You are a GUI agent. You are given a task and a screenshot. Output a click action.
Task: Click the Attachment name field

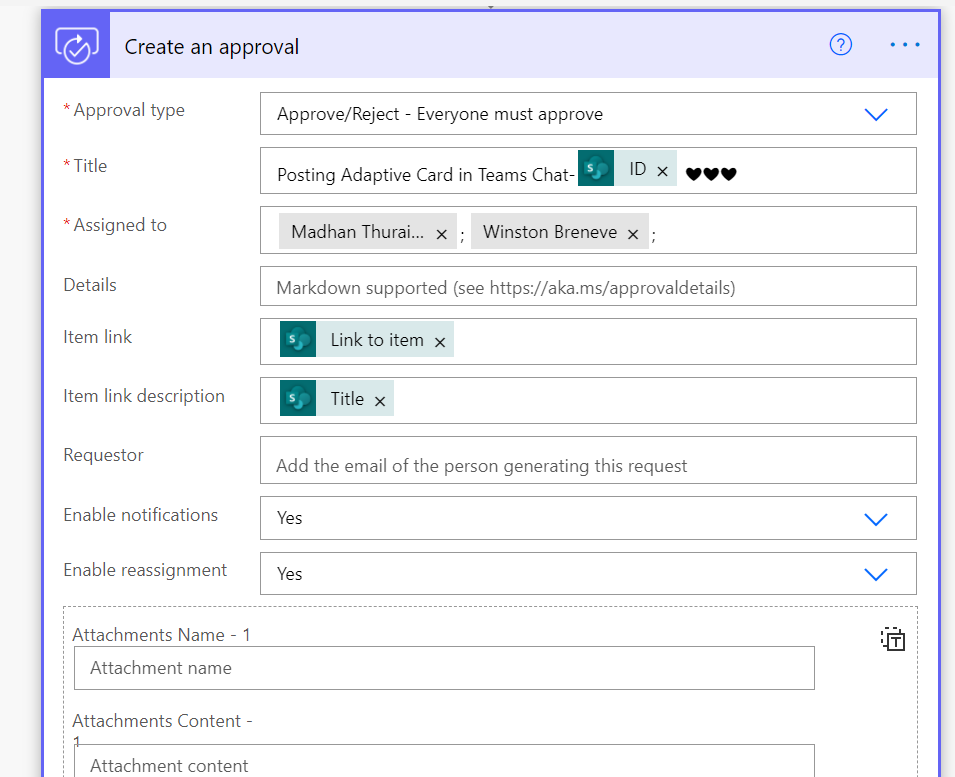point(444,668)
